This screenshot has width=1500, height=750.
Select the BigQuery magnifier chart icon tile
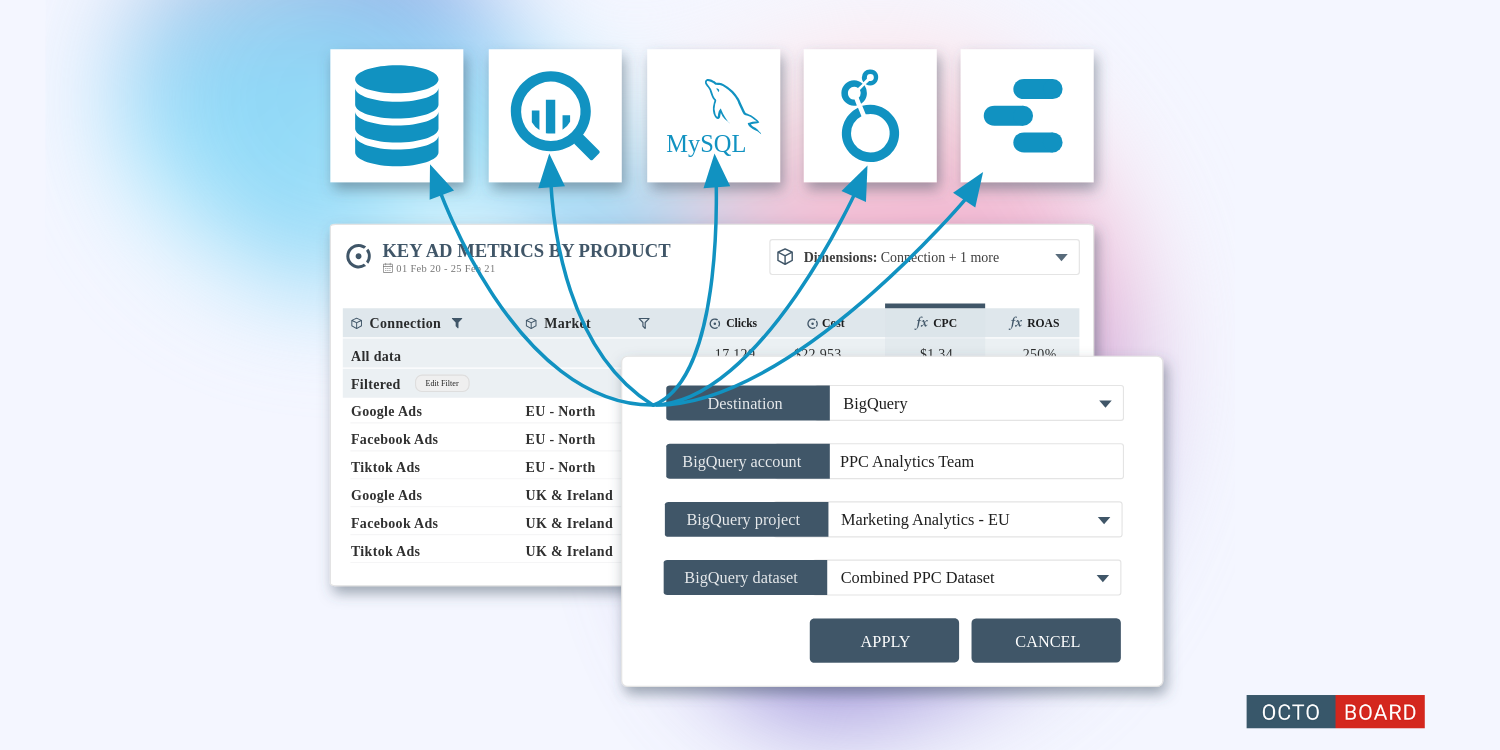(555, 116)
